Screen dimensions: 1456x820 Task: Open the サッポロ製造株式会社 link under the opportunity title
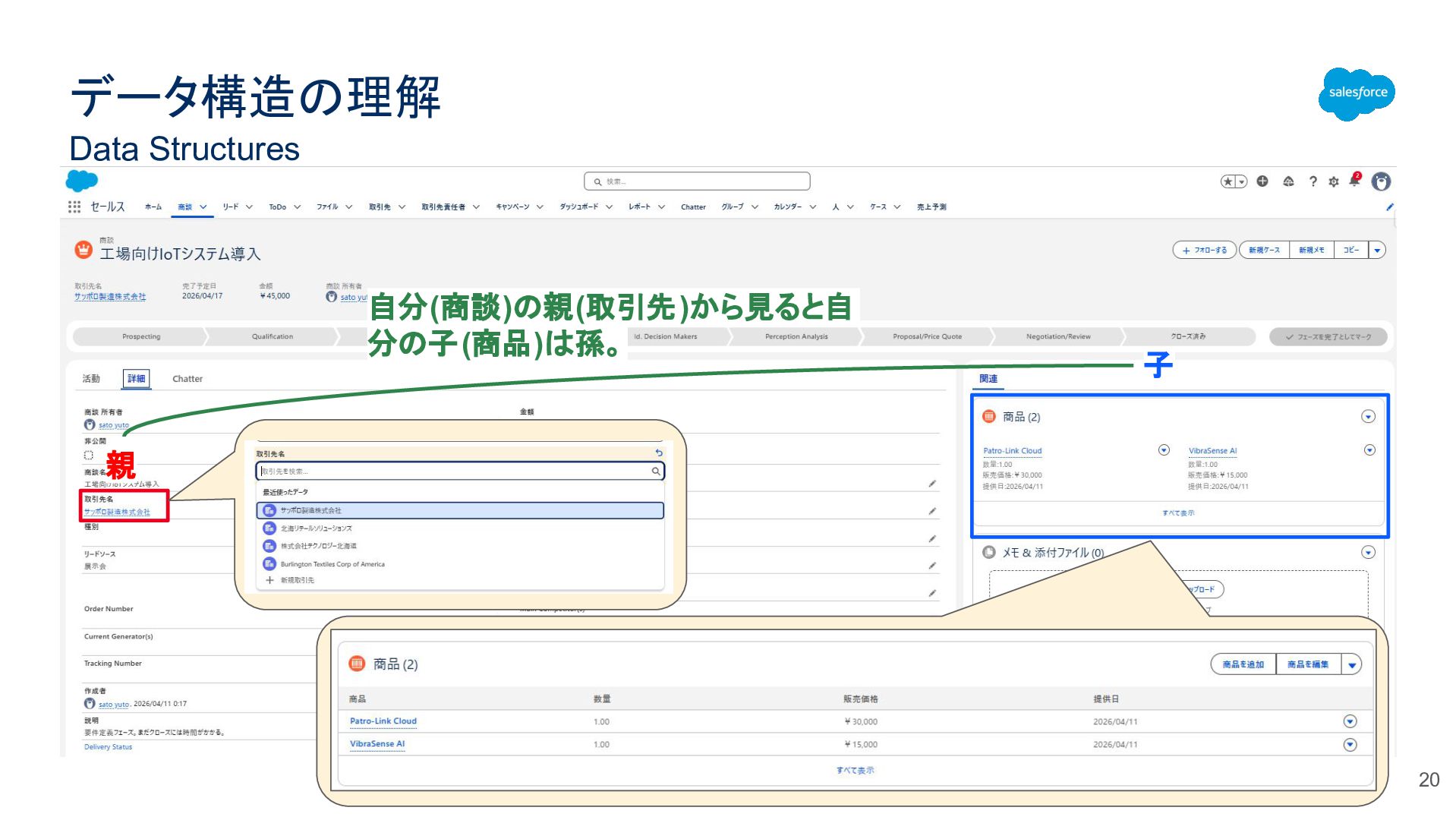(110, 297)
